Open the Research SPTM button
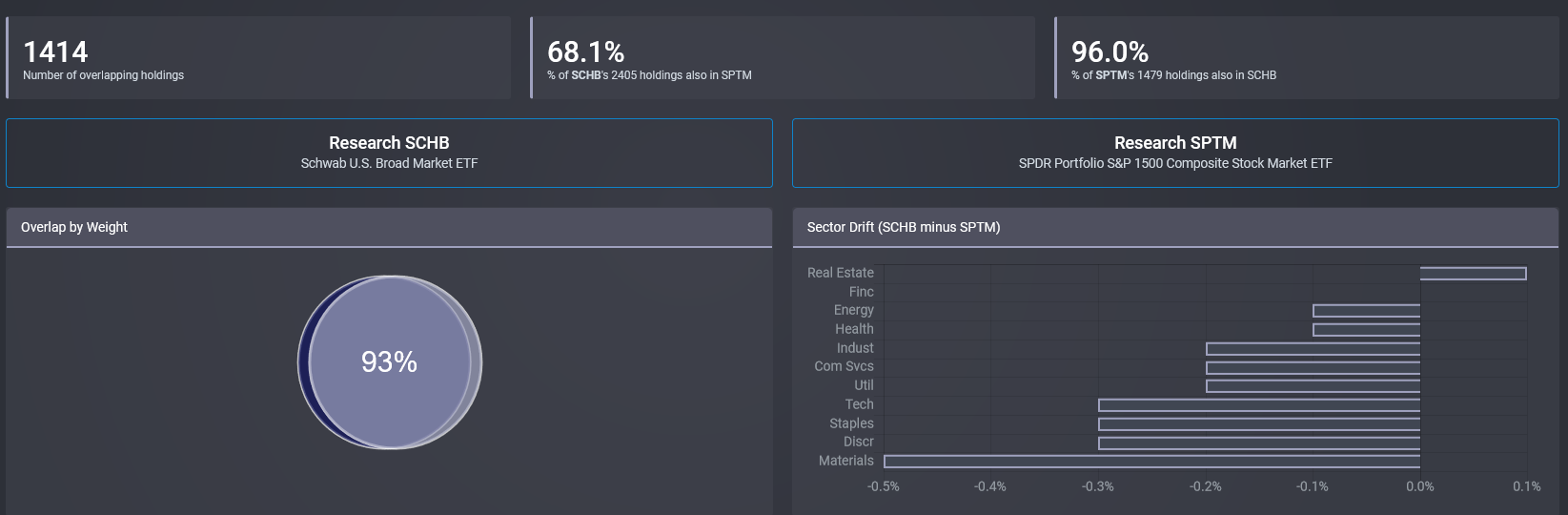Screen dimensions: 1568x515 [x=1175, y=153]
